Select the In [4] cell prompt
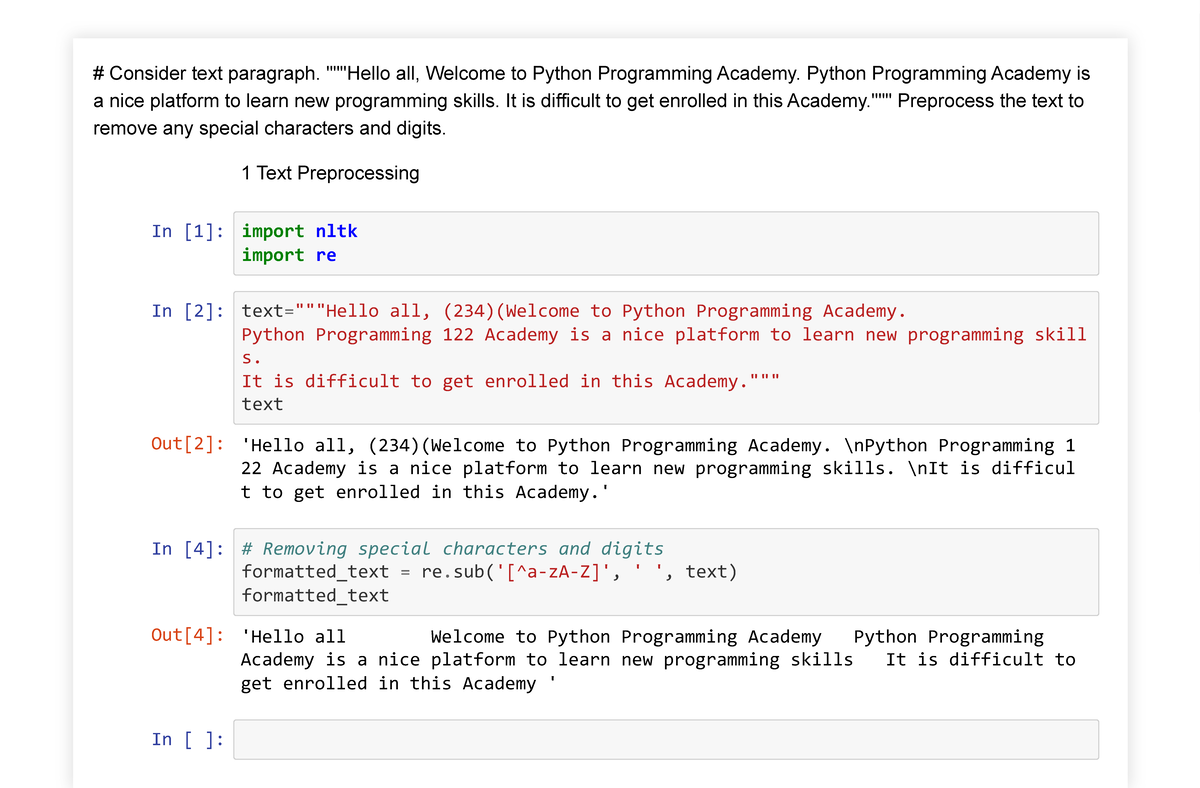 click(188, 548)
